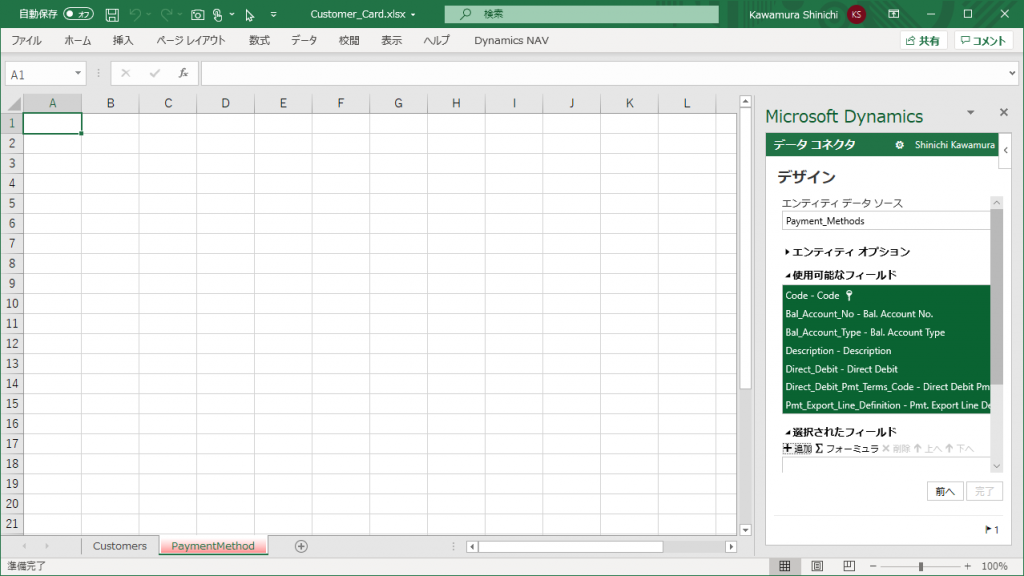Add a new sheet with the plus icon
The width and height of the screenshot is (1024, 576).
[x=301, y=546]
